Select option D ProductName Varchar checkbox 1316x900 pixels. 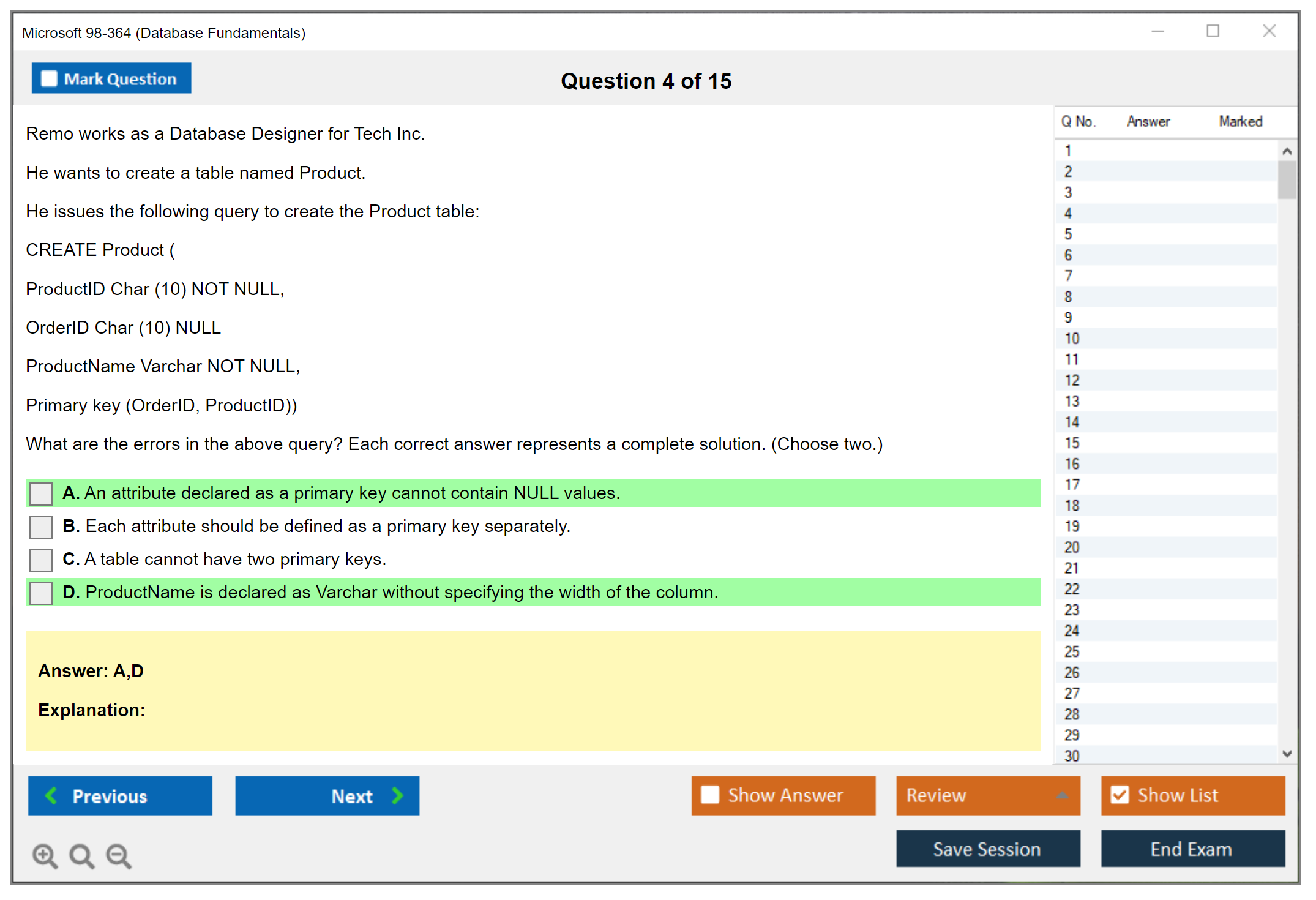pos(41,593)
